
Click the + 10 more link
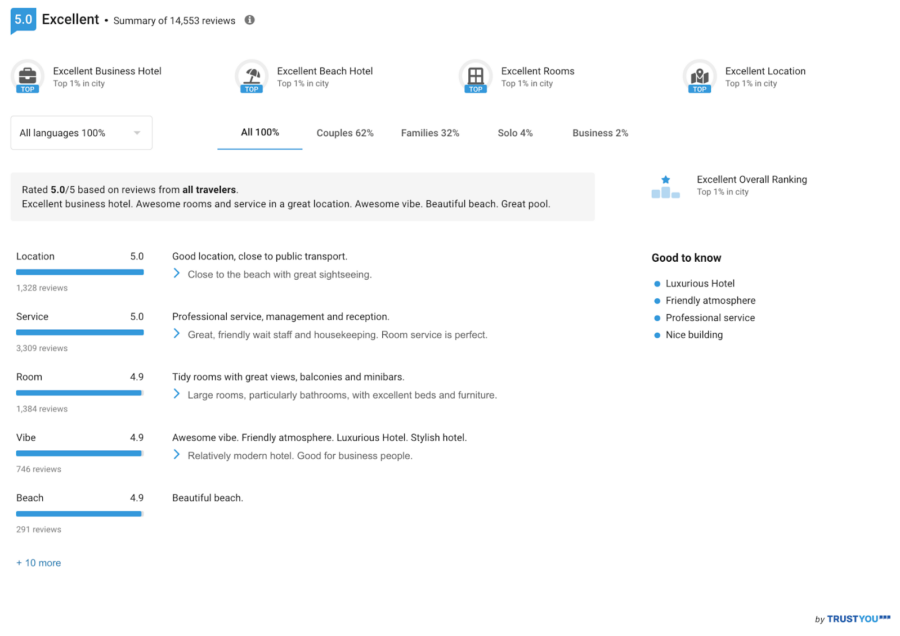click(x=38, y=563)
